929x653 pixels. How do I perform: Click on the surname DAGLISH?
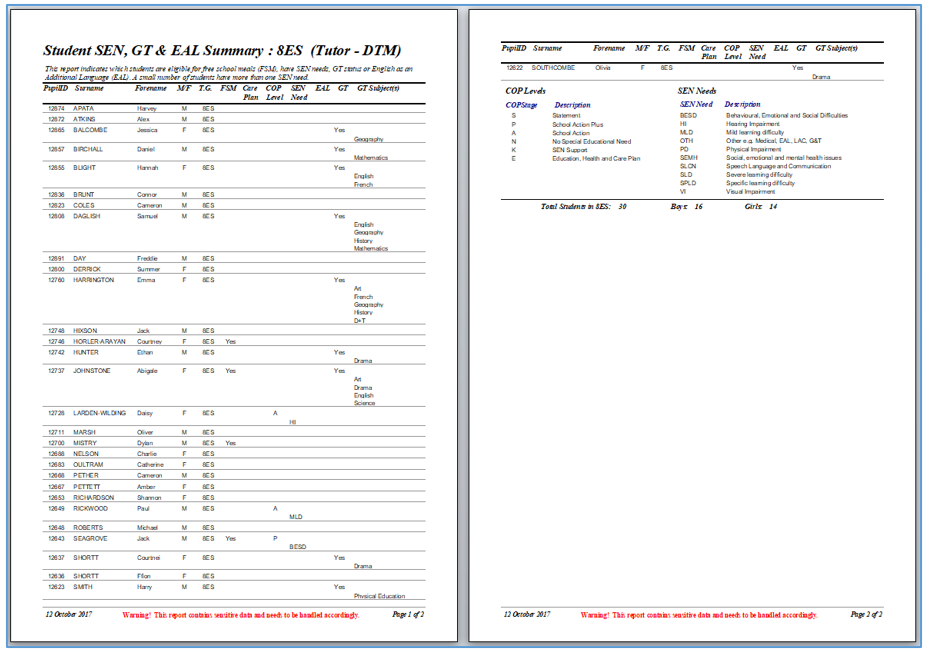coord(87,217)
